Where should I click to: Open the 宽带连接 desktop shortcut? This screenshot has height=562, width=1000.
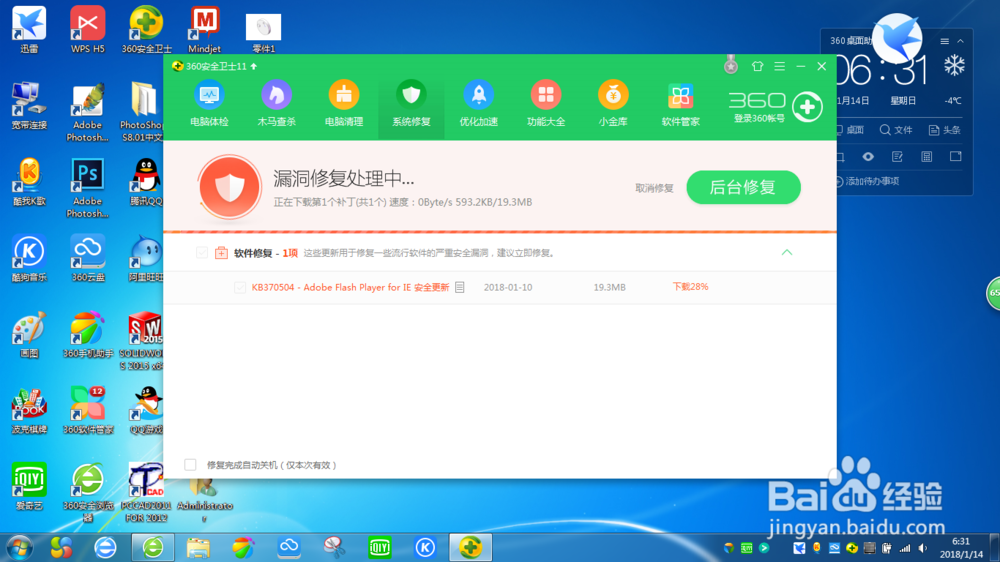click(x=29, y=106)
